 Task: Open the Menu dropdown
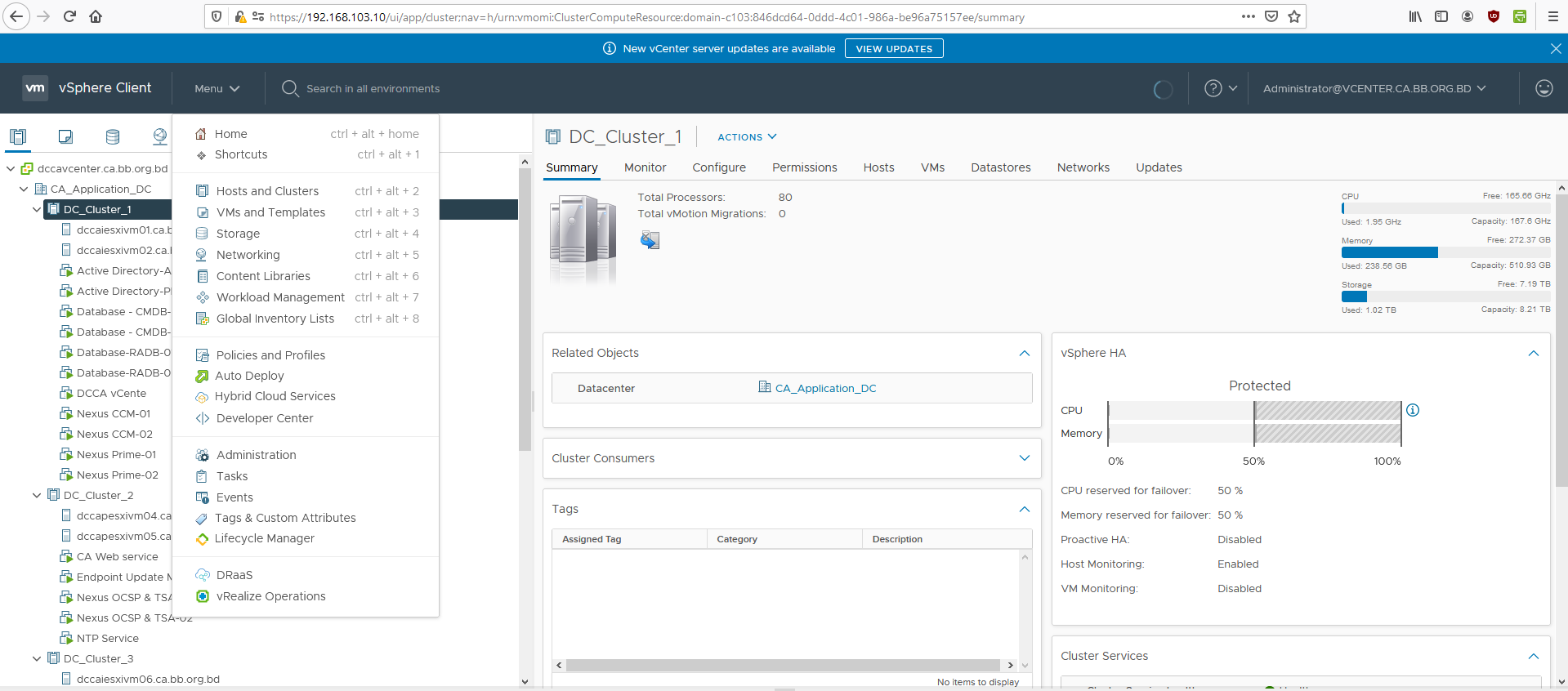(217, 88)
